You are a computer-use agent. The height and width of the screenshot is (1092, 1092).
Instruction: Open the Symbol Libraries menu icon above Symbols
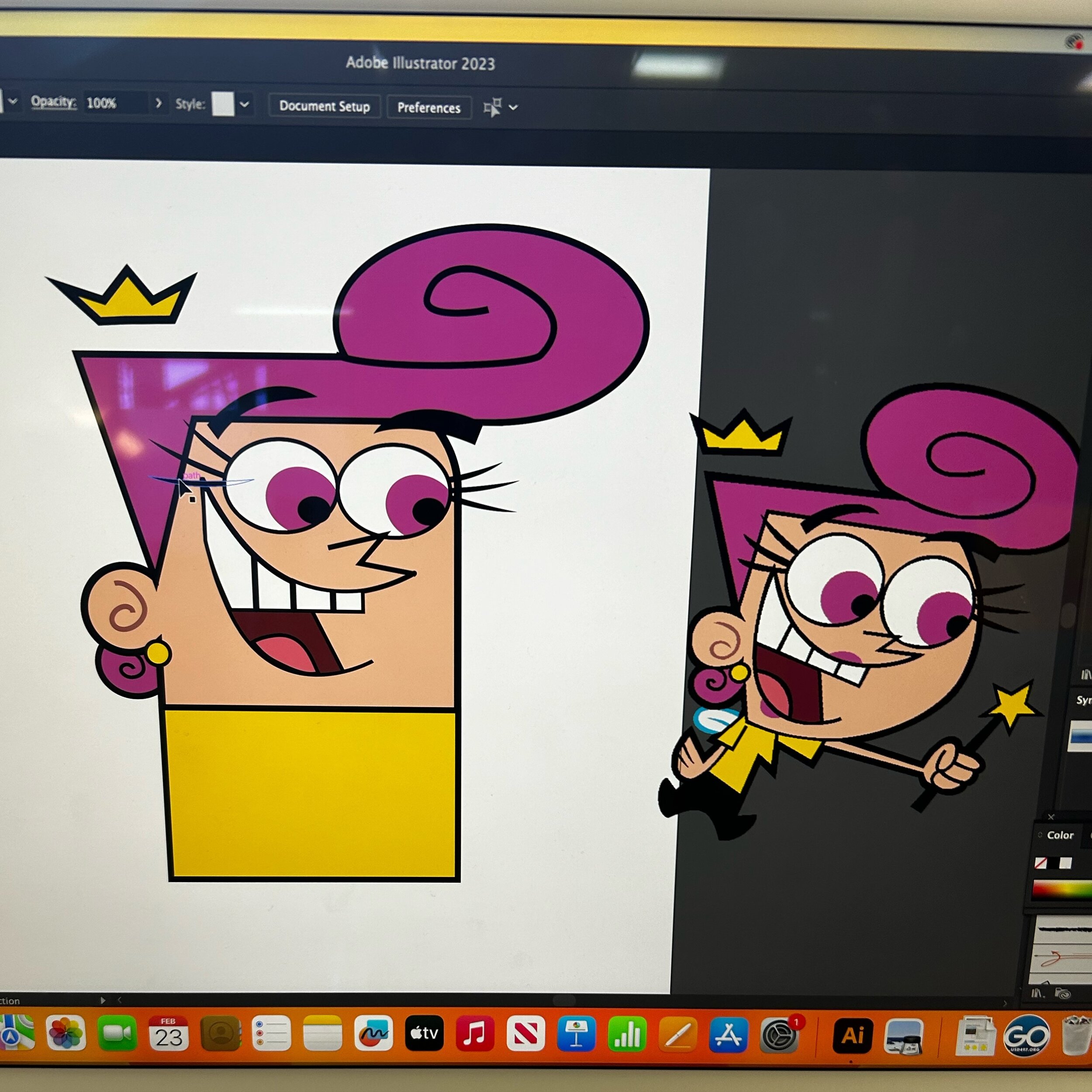tap(1086, 674)
